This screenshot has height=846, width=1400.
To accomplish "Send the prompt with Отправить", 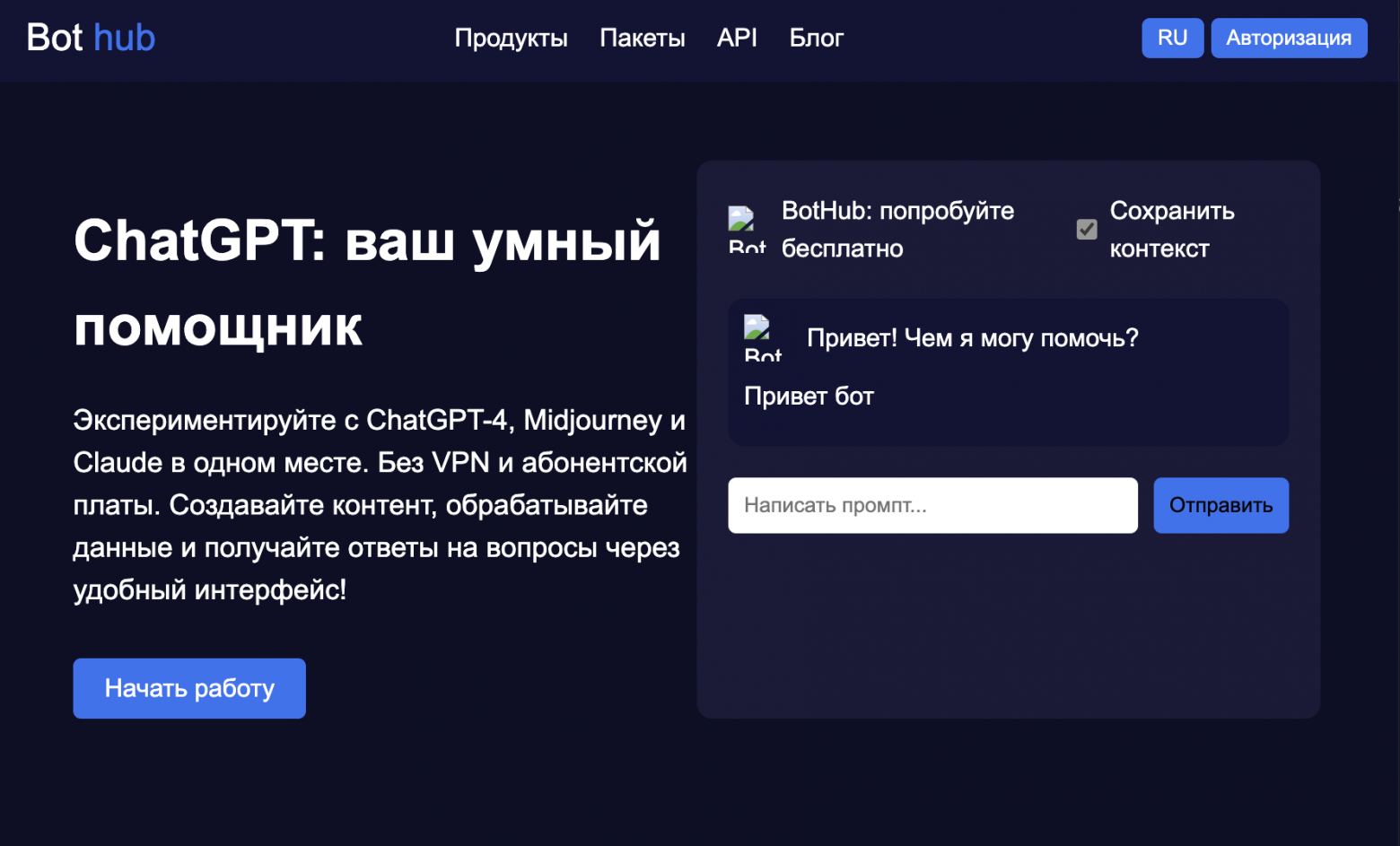I will (x=1221, y=505).
